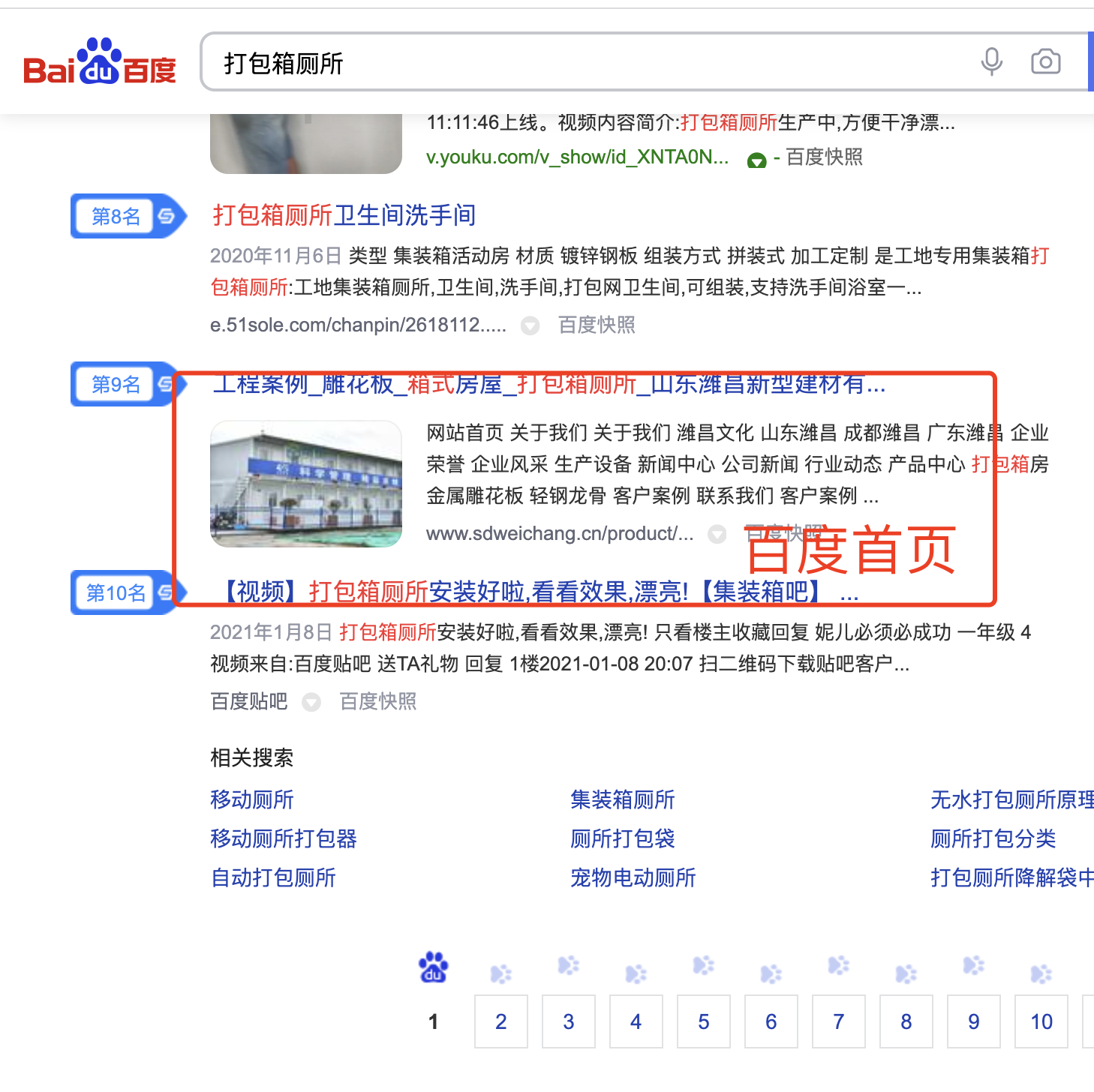Click the 相关搜索 heading
1094x1092 pixels.
pos(252,757)
